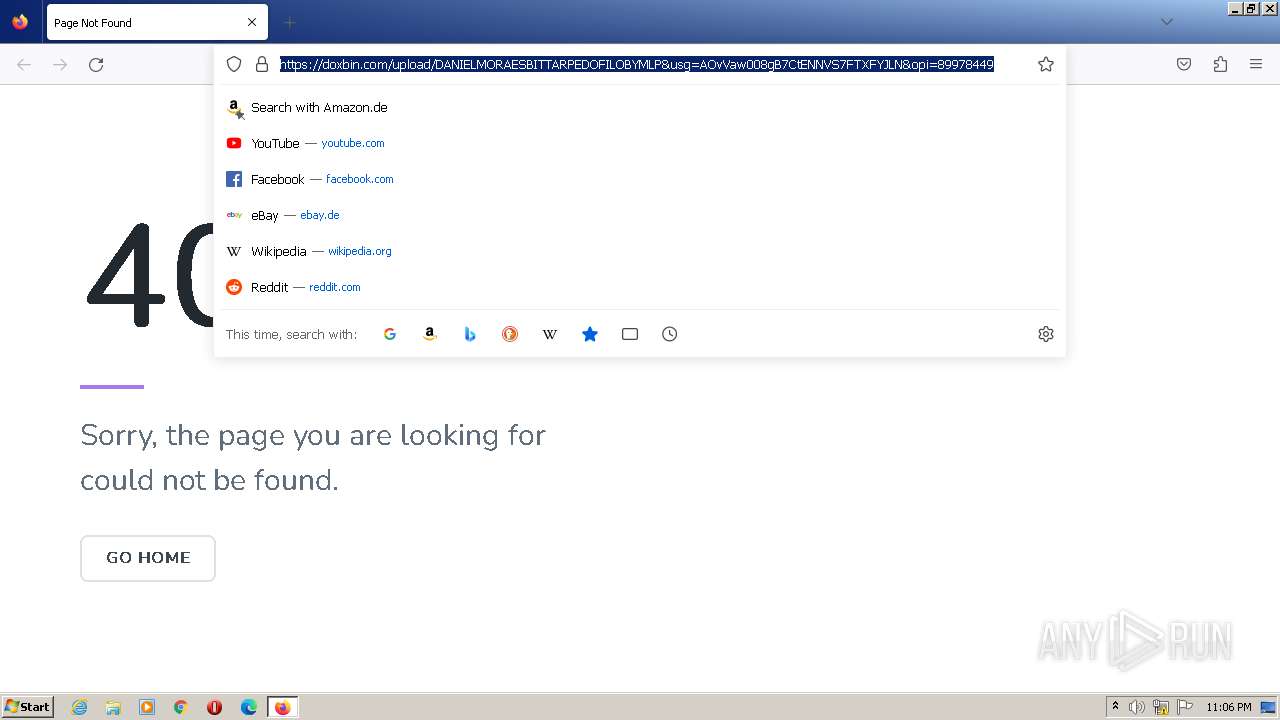1280x720 pixels.
Task: Open Firefox application menu
Action: click(1256, 64)
